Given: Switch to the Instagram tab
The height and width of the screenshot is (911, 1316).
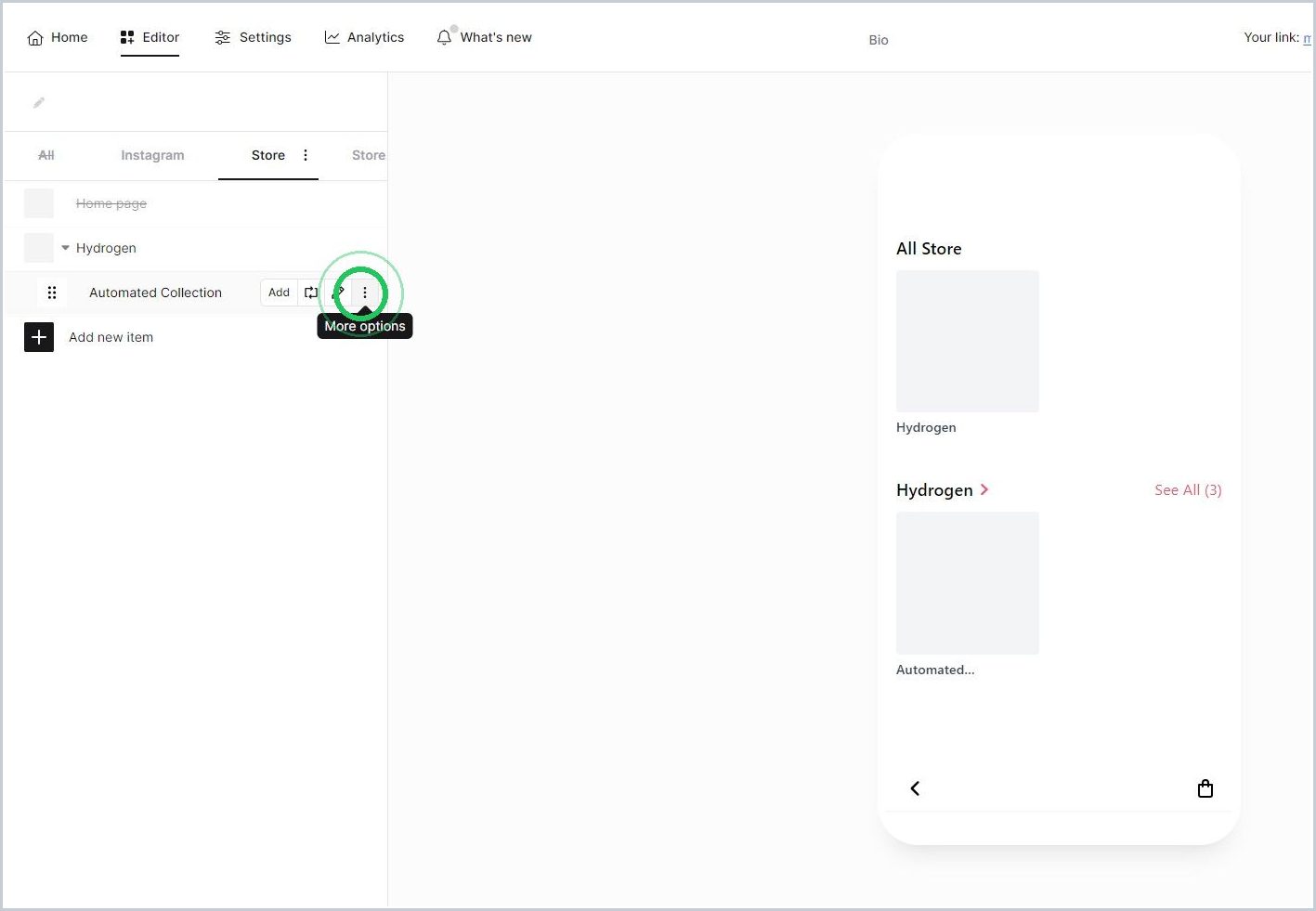Looking at the screenshot, I should (152, 155).
